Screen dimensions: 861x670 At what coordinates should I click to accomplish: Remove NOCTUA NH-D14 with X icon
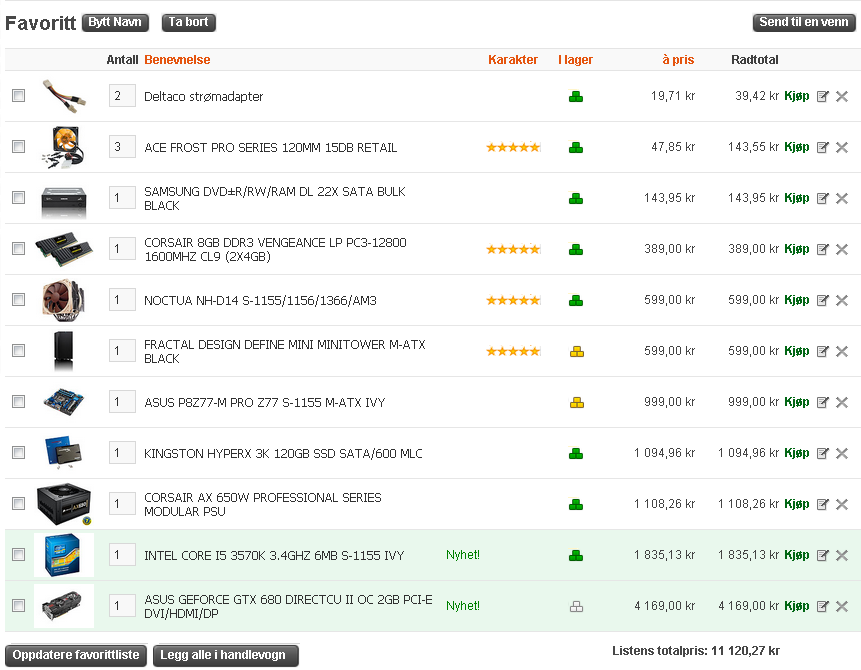[x=842, y=300]
